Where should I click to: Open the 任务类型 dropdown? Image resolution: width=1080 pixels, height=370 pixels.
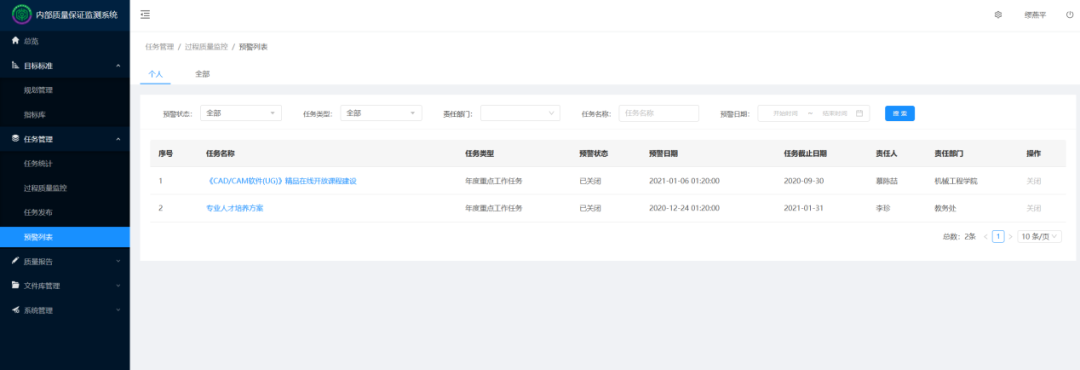coord(381,113)
